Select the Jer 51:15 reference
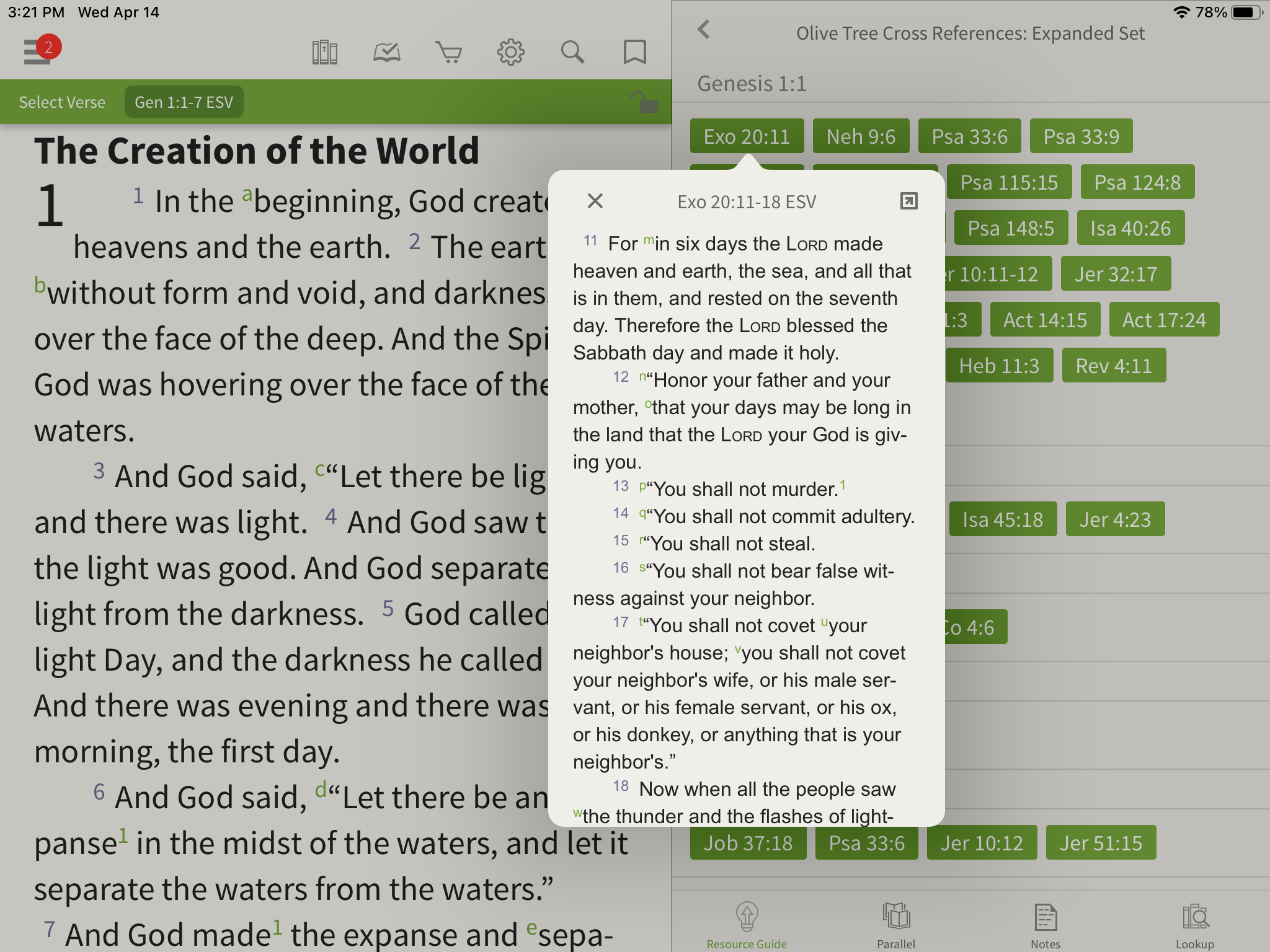This screenshot has width=1270, height=952. click(x=1101, y=843)
